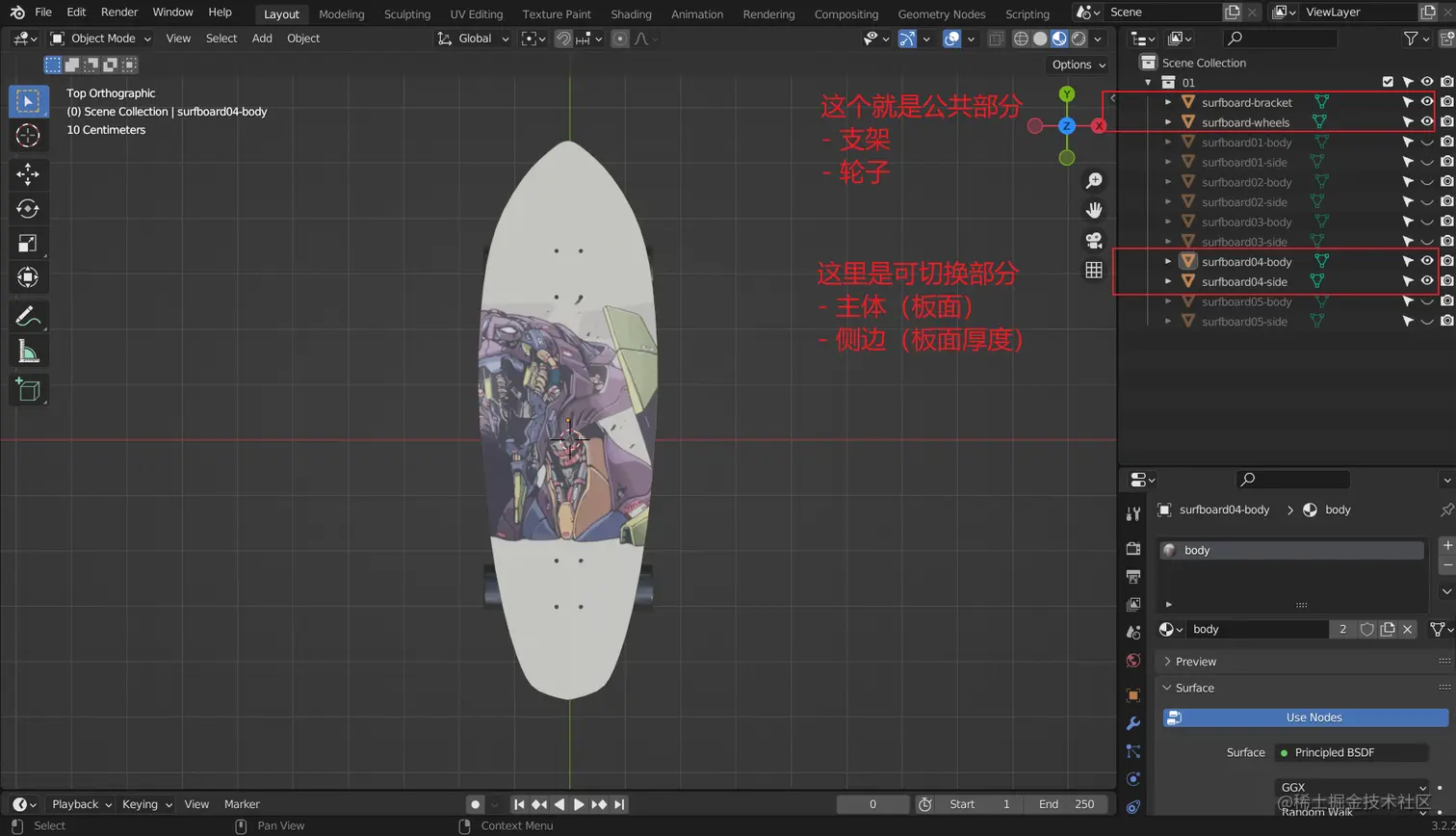Viewport: 1456px width, 836px height.
Task: Click the pan view hand icon
Action: point(1094,210)
